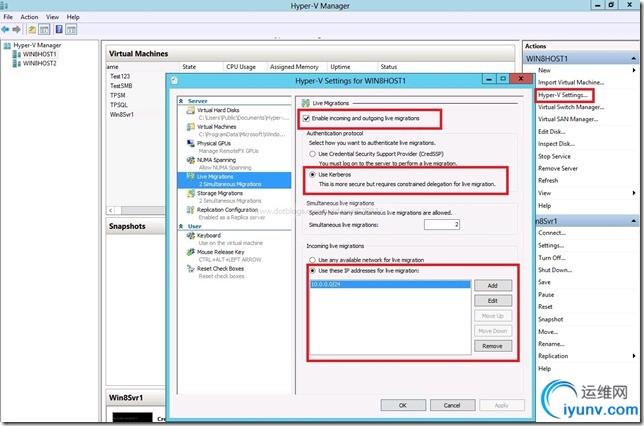
Task: Click the Edit IP address button
Action: click(x=493, y=301)
